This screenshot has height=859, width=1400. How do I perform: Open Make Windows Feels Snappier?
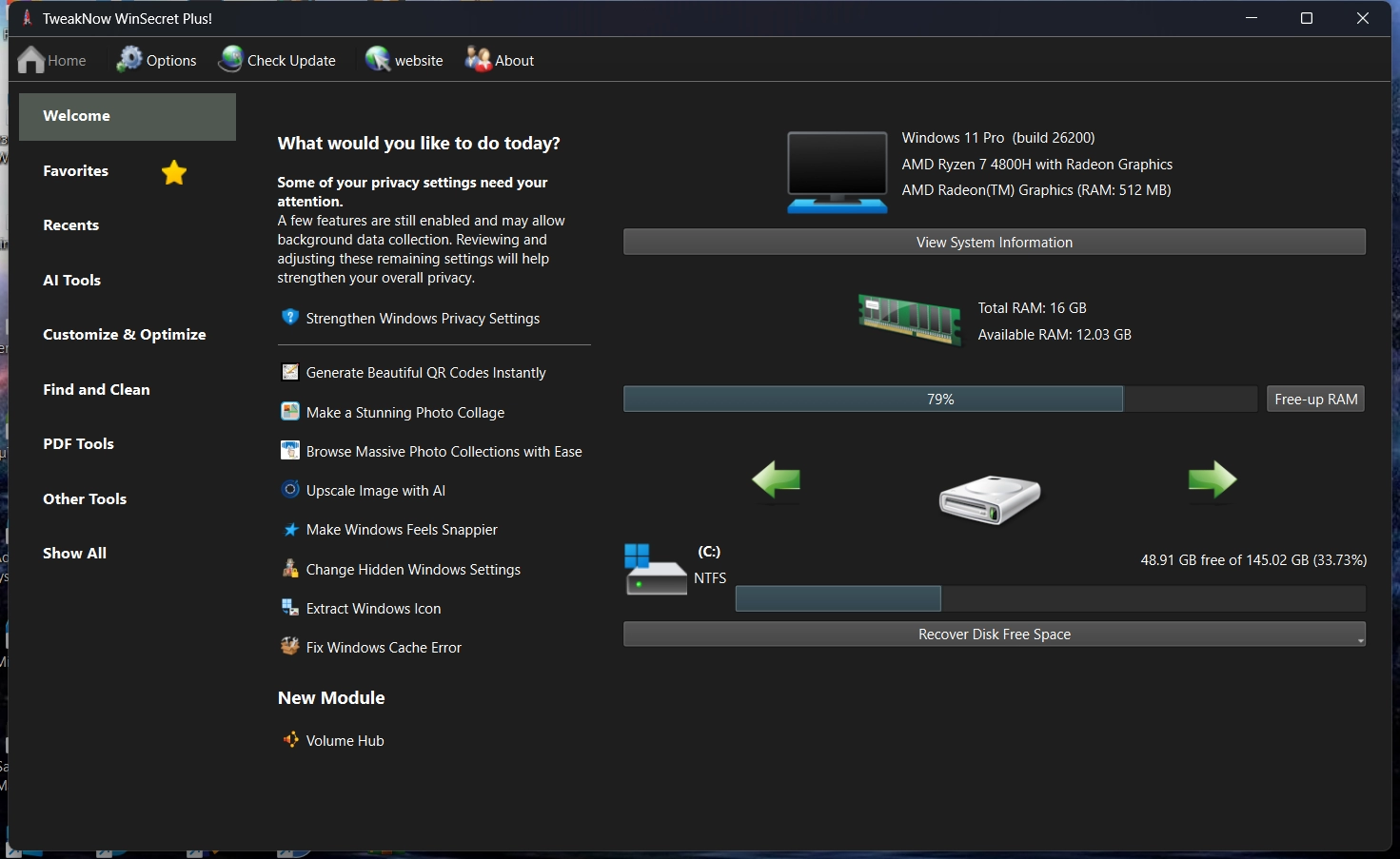[402, 530]
